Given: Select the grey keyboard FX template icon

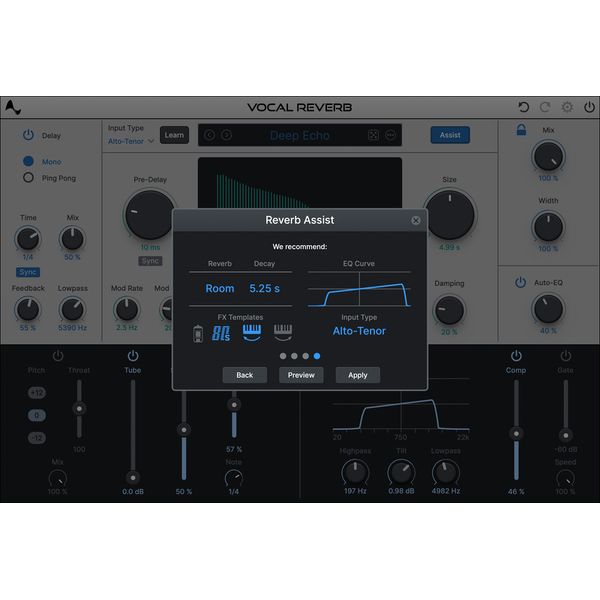Looking at the screenshot, I should [x=283, y=333].
